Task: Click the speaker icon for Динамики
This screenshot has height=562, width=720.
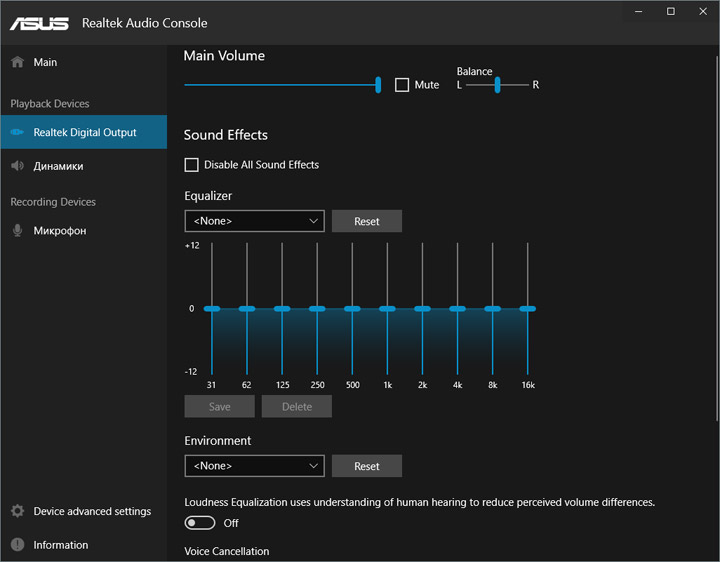Action: [17, 166]
